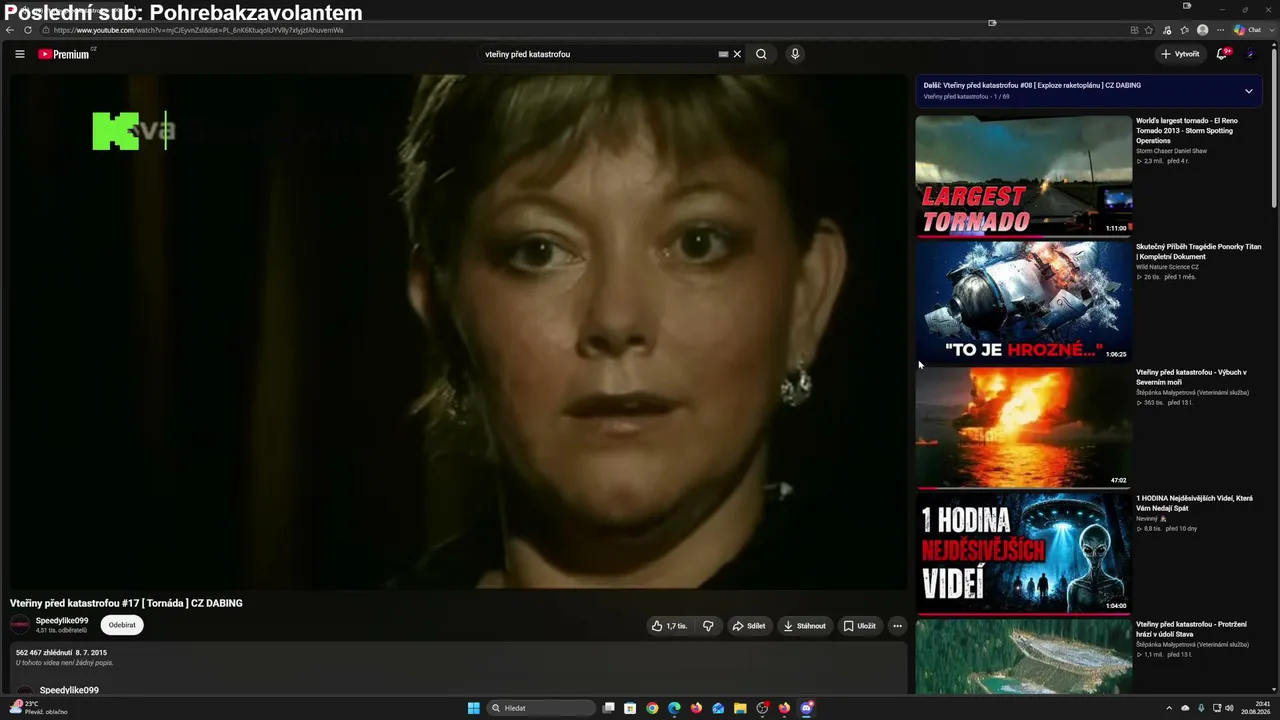This screenshot has width=1280, height=720.
Task: Click the Storm Chaser Daniel Shaw channel name
Action: coord(1171,151)
